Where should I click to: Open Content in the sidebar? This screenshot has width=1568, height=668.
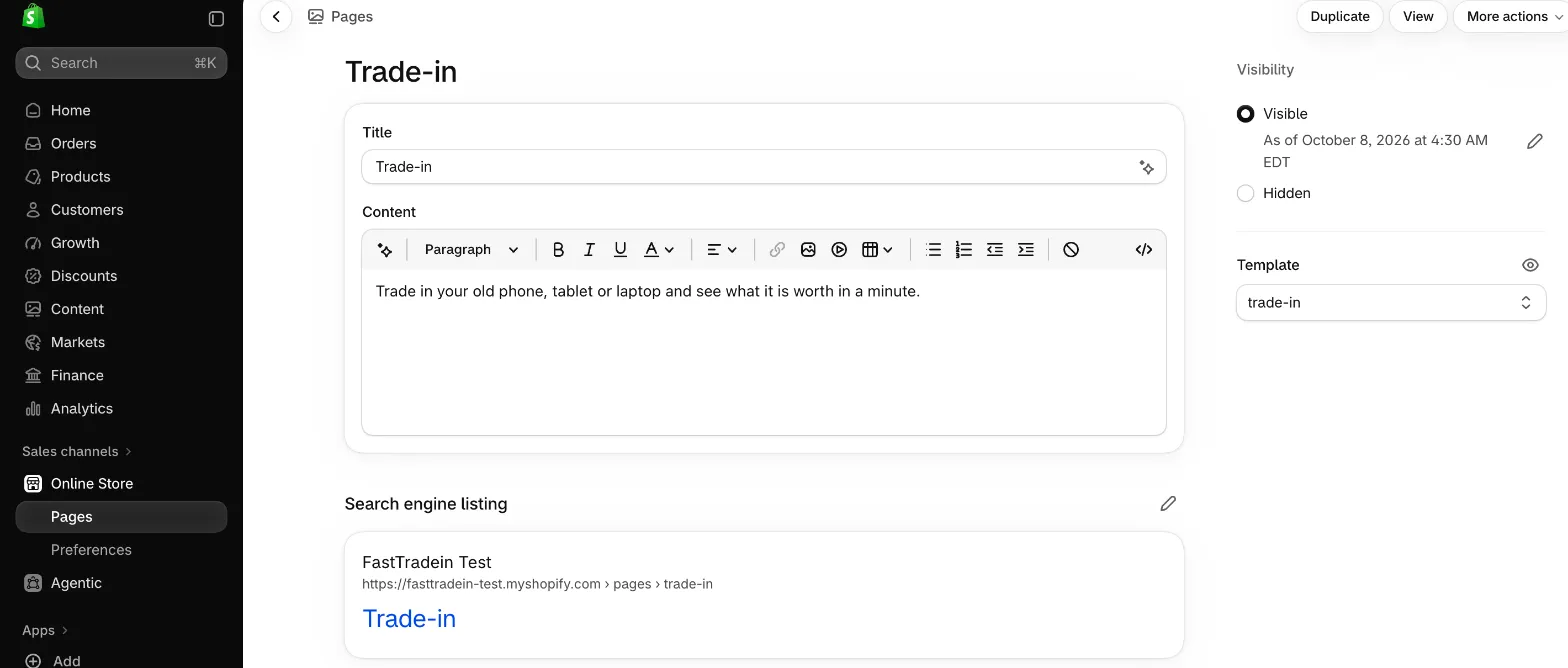pyautogui.click(x=121, y=309)
